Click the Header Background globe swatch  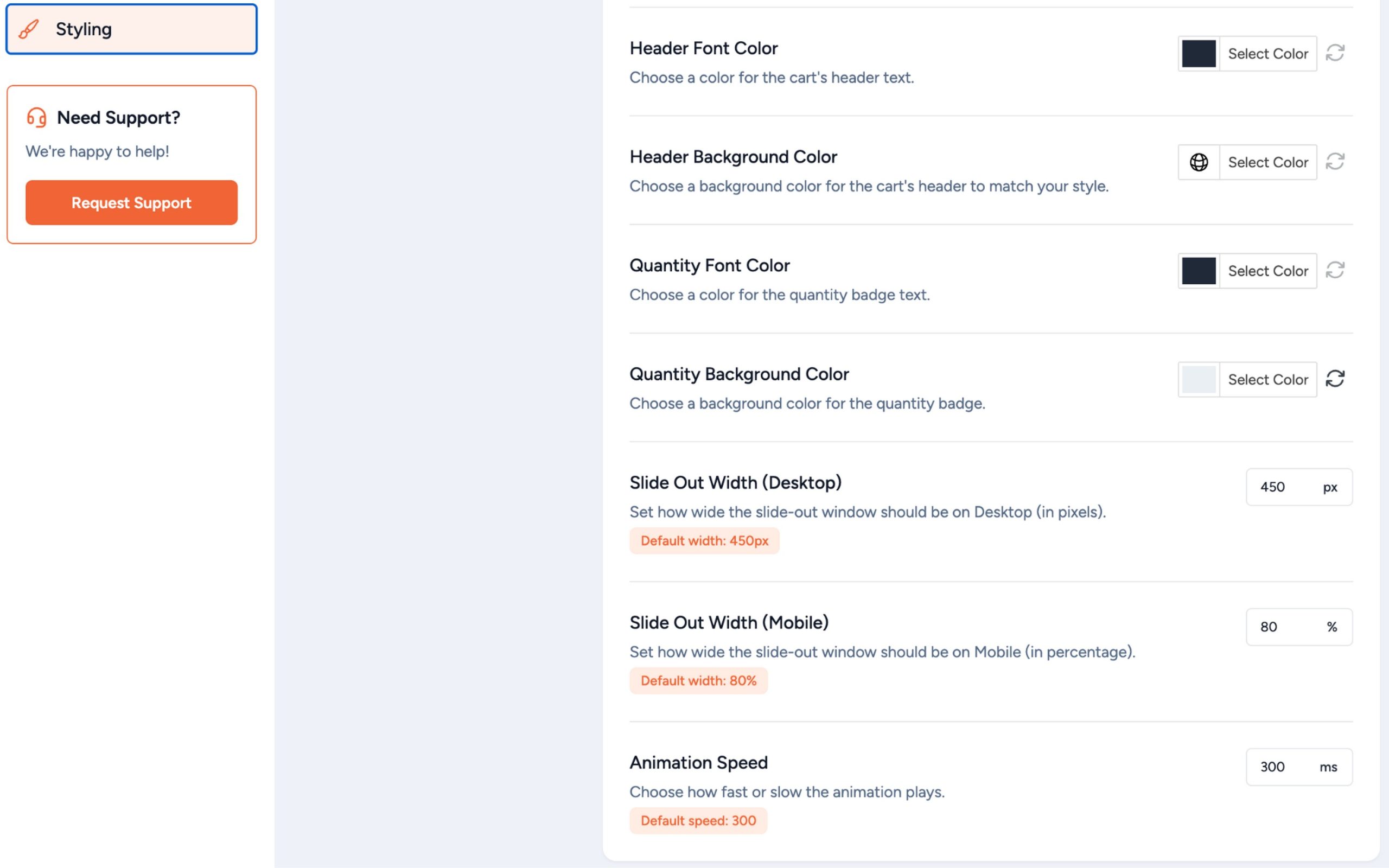[1199, 162]
